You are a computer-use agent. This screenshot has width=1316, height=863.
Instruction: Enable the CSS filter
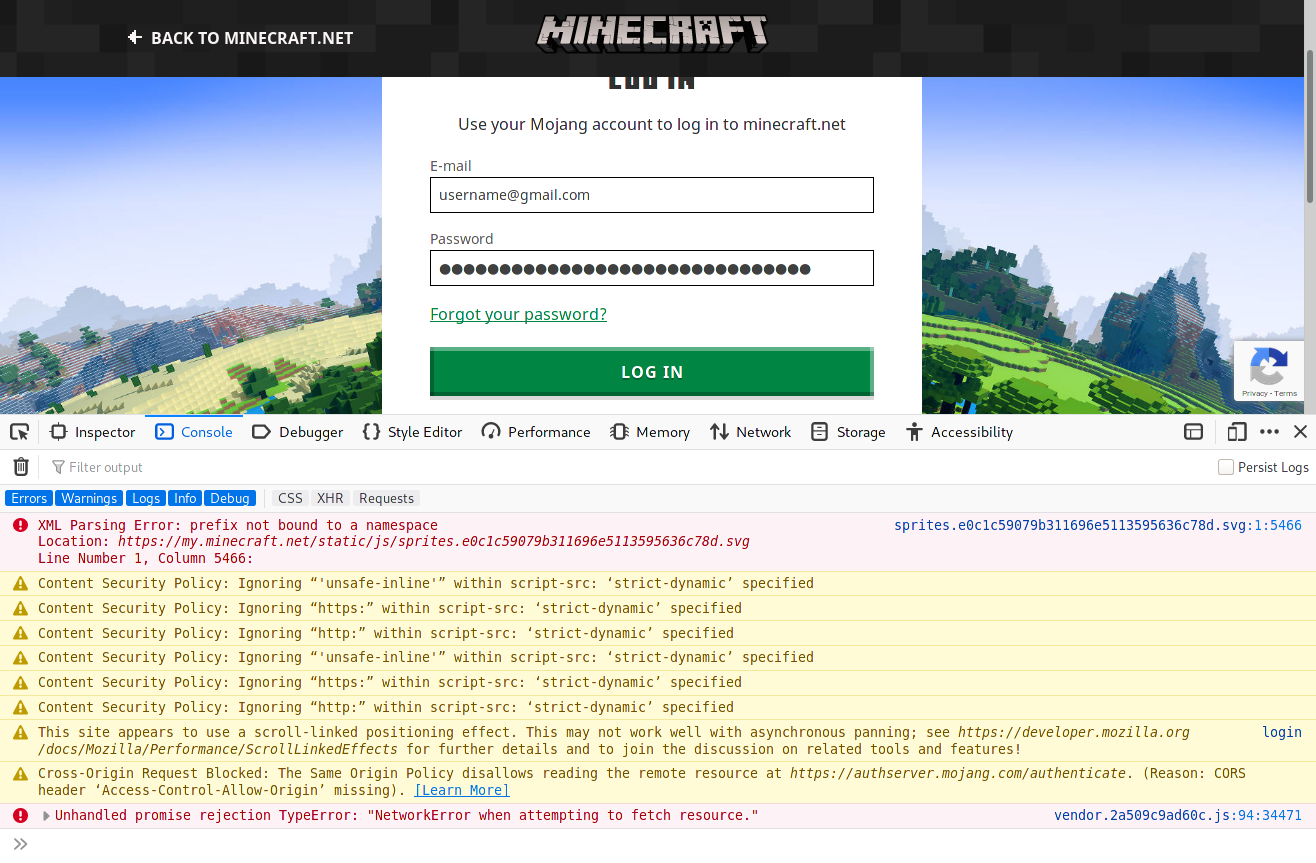coord(290,498)
